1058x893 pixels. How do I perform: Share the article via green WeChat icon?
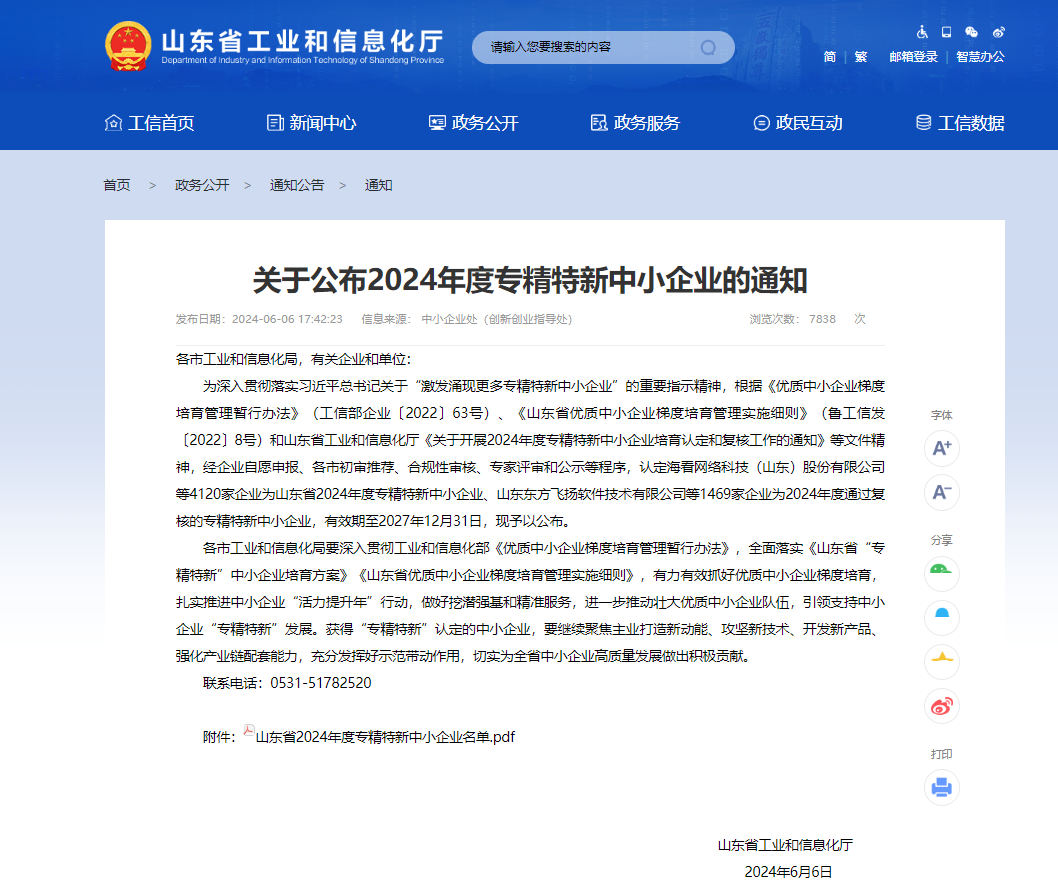click(941, 573)
